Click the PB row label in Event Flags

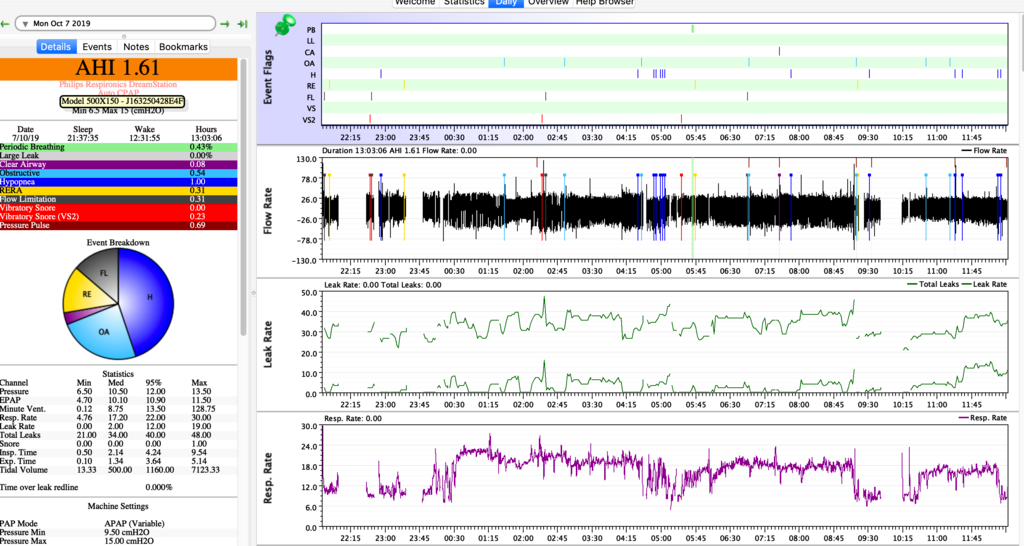311,30
